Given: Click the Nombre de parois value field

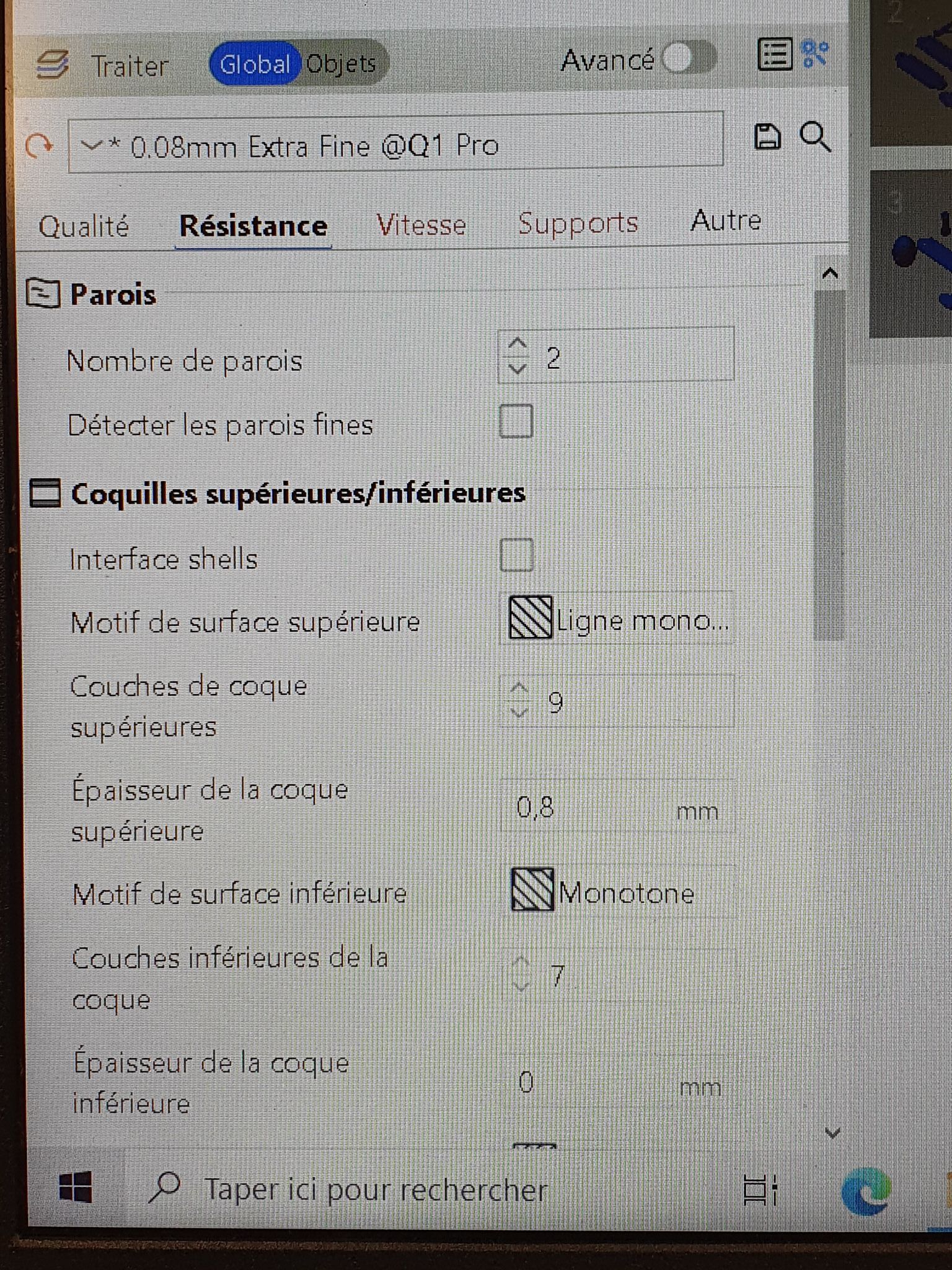Looking at the screenshot, I should click(616, 355).
